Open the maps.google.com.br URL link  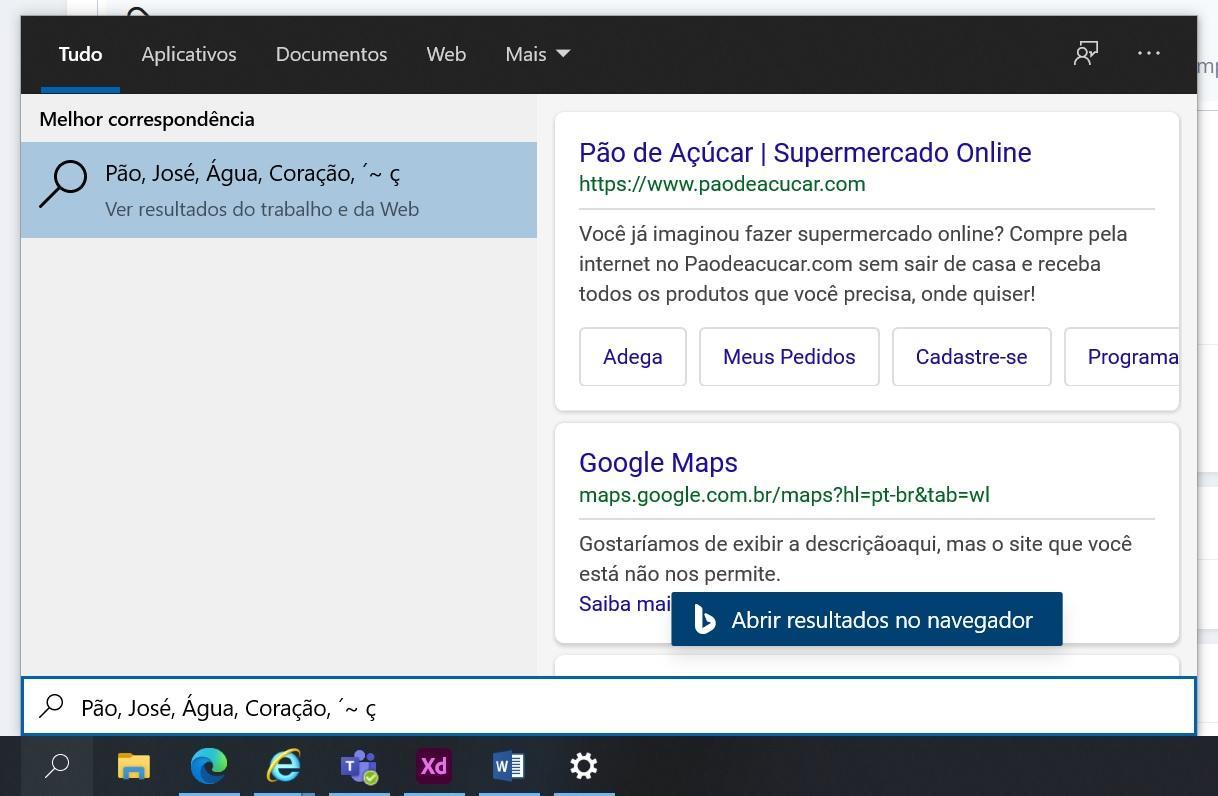tap(784, 495)
